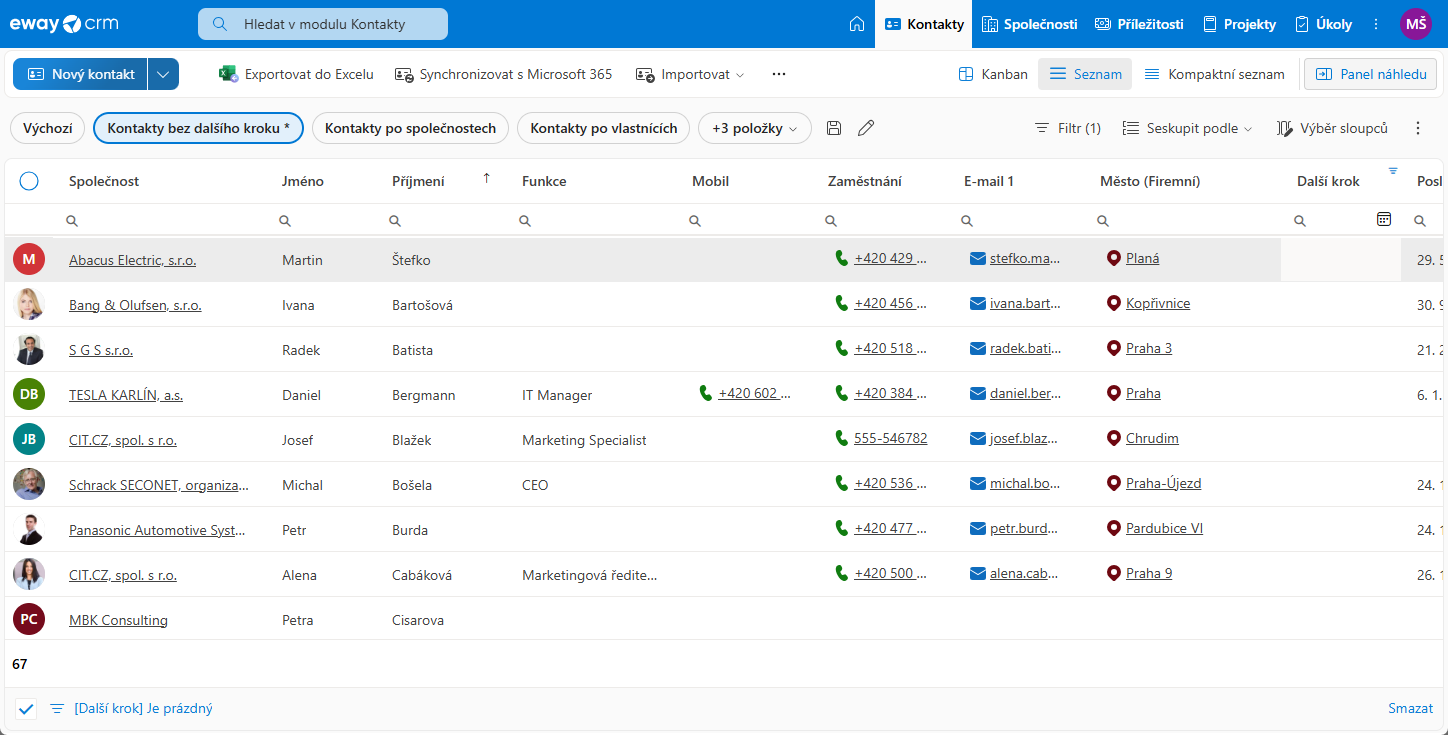Open TESLA KARLÍN, a.s. company link
1448x735 pixels.
126,395
